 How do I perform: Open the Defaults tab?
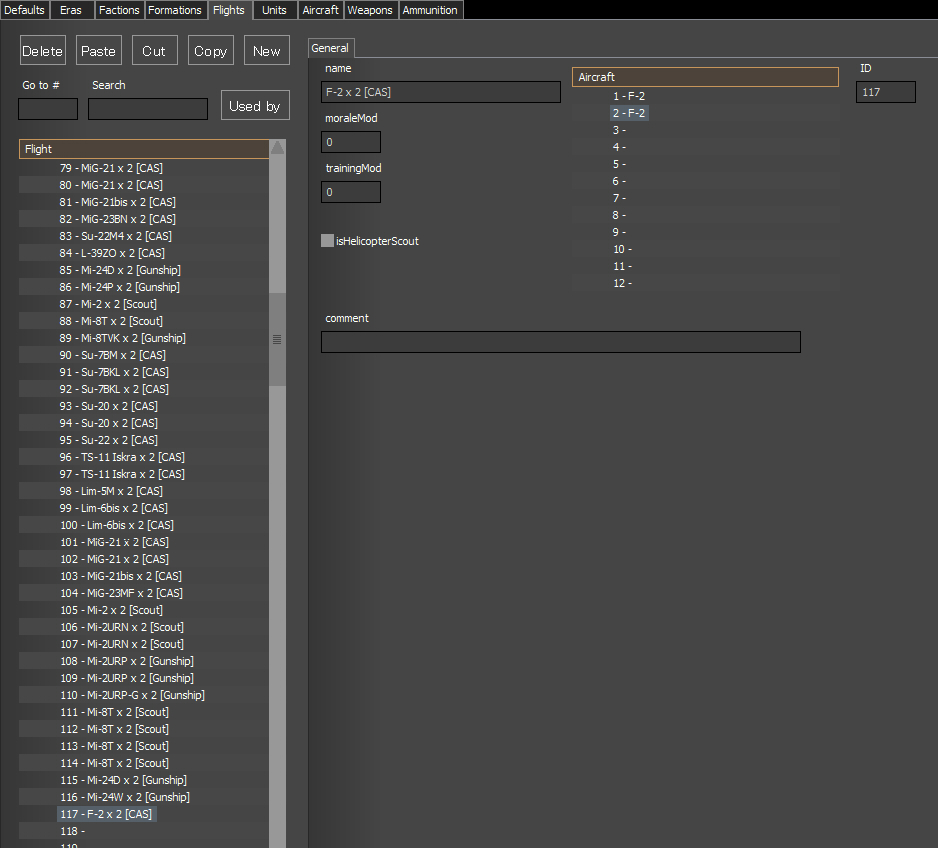click(24, 10)
